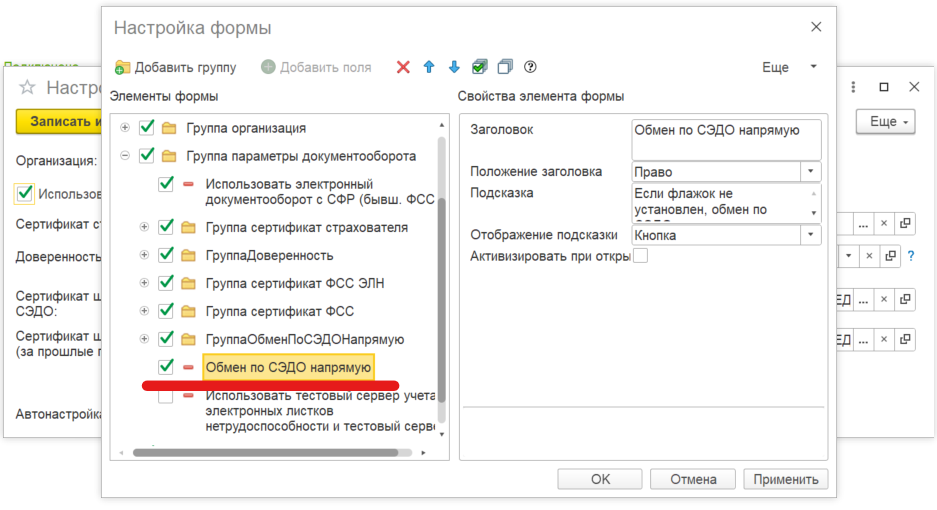Move the element down with the blue down arrow
937x510 pixels.
(454, 67)
